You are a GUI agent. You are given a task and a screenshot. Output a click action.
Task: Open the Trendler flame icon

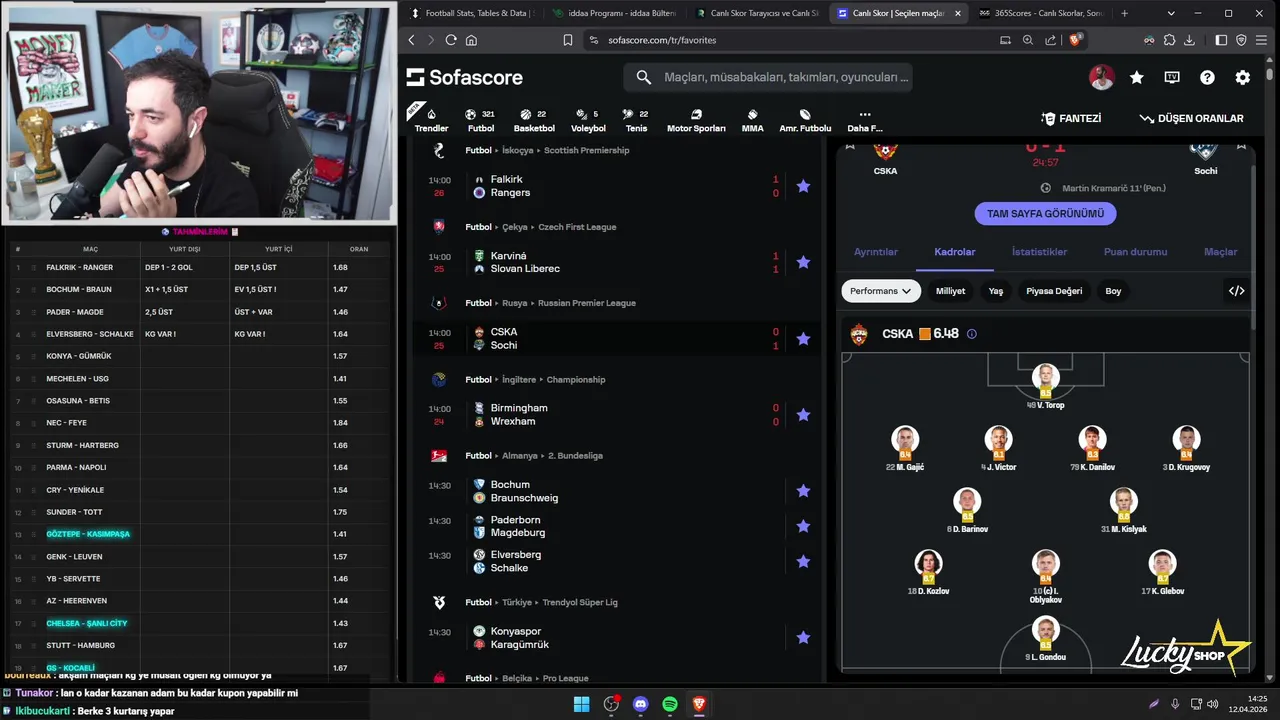pos(431,120)
